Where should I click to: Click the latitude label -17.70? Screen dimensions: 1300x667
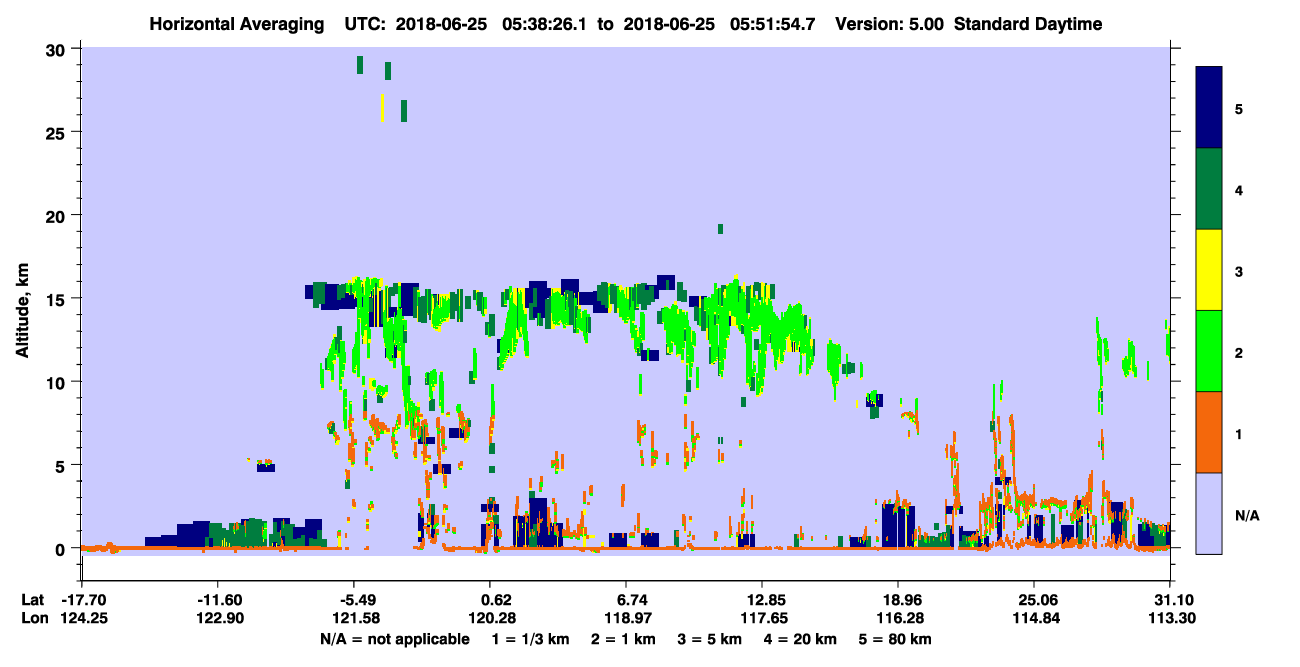(82, 600)
